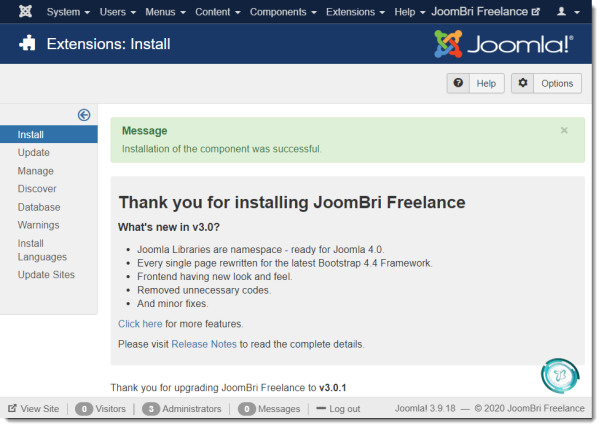Click the Joomla star icon in top menu

tap(25, 11)
